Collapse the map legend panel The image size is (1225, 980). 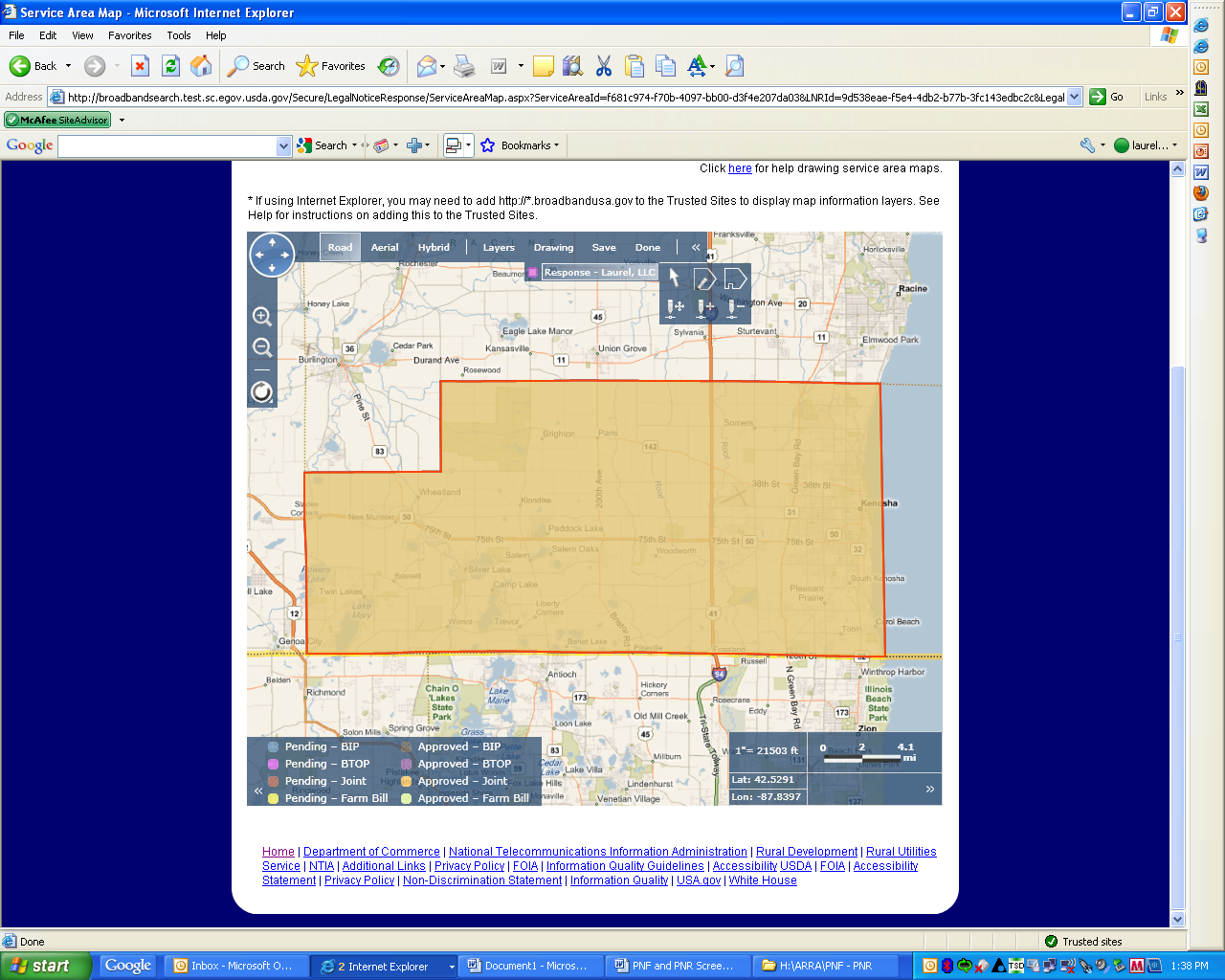tap(258, 791)
